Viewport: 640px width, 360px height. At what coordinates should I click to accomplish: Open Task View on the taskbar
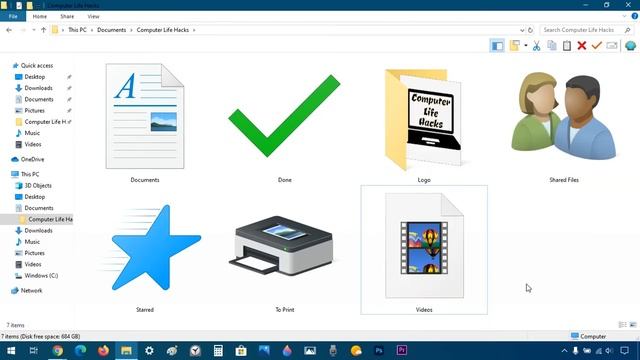click(34, 351)
